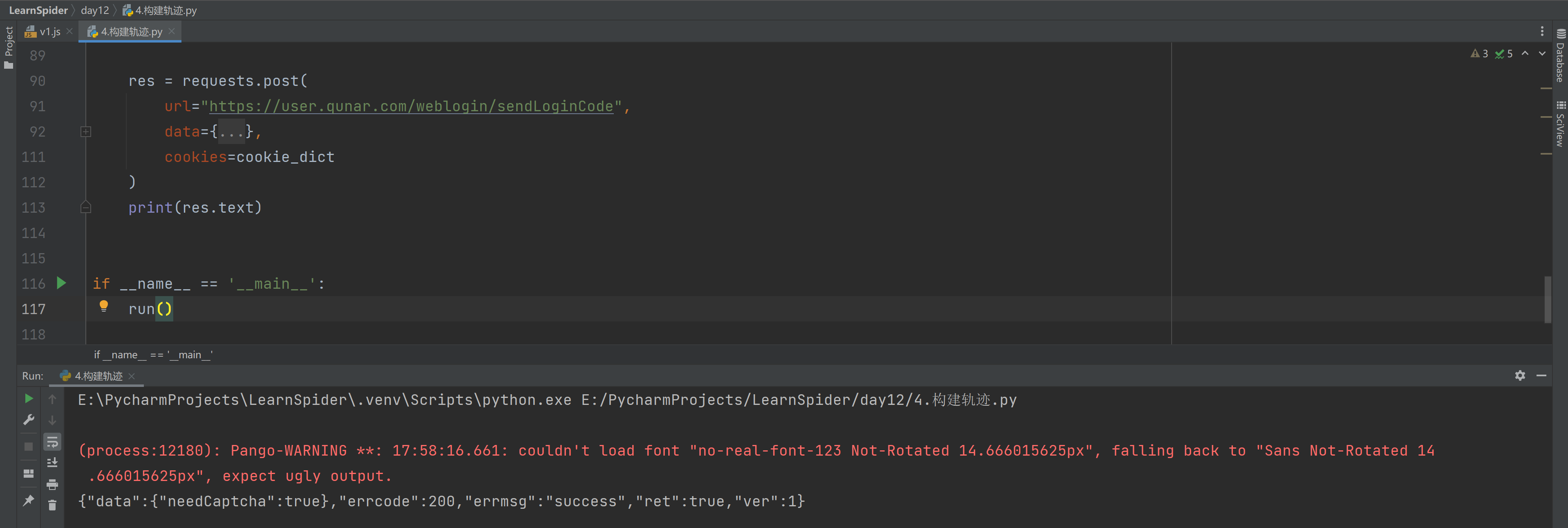Run script via gutter arrow line 116

61,283
